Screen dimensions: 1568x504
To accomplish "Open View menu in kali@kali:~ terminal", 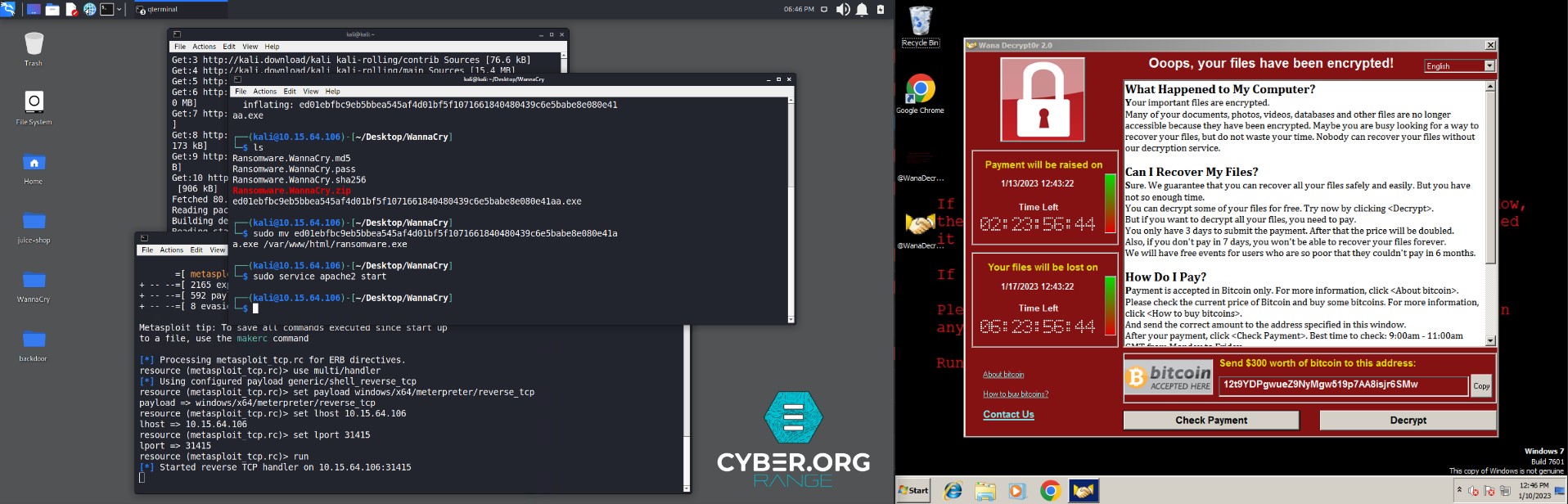I will (250, 47).
